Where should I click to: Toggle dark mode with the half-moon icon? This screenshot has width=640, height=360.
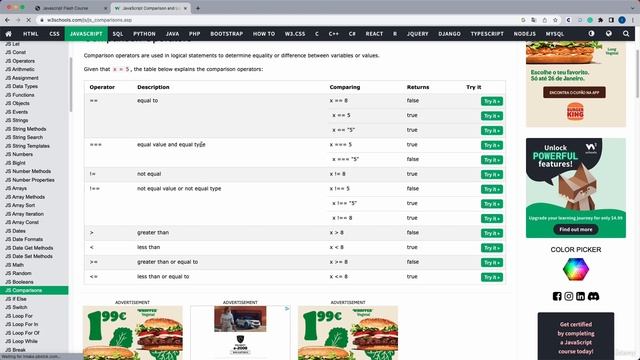(591, 33)
